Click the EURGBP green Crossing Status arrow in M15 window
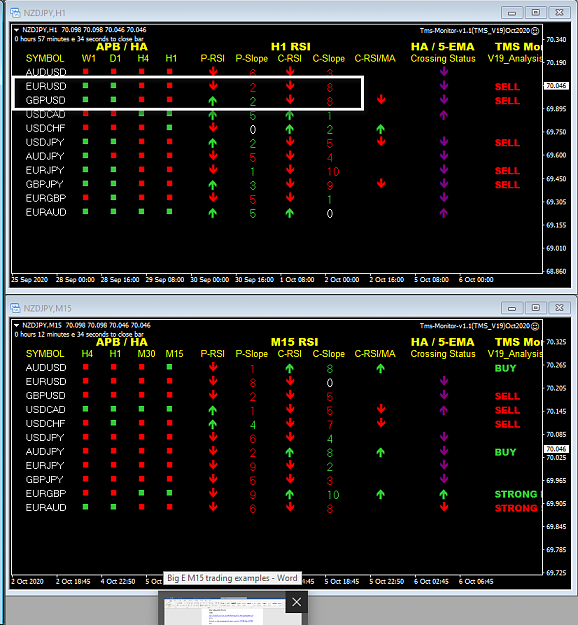This screenshot has height=625, width=578. point(444,495)
